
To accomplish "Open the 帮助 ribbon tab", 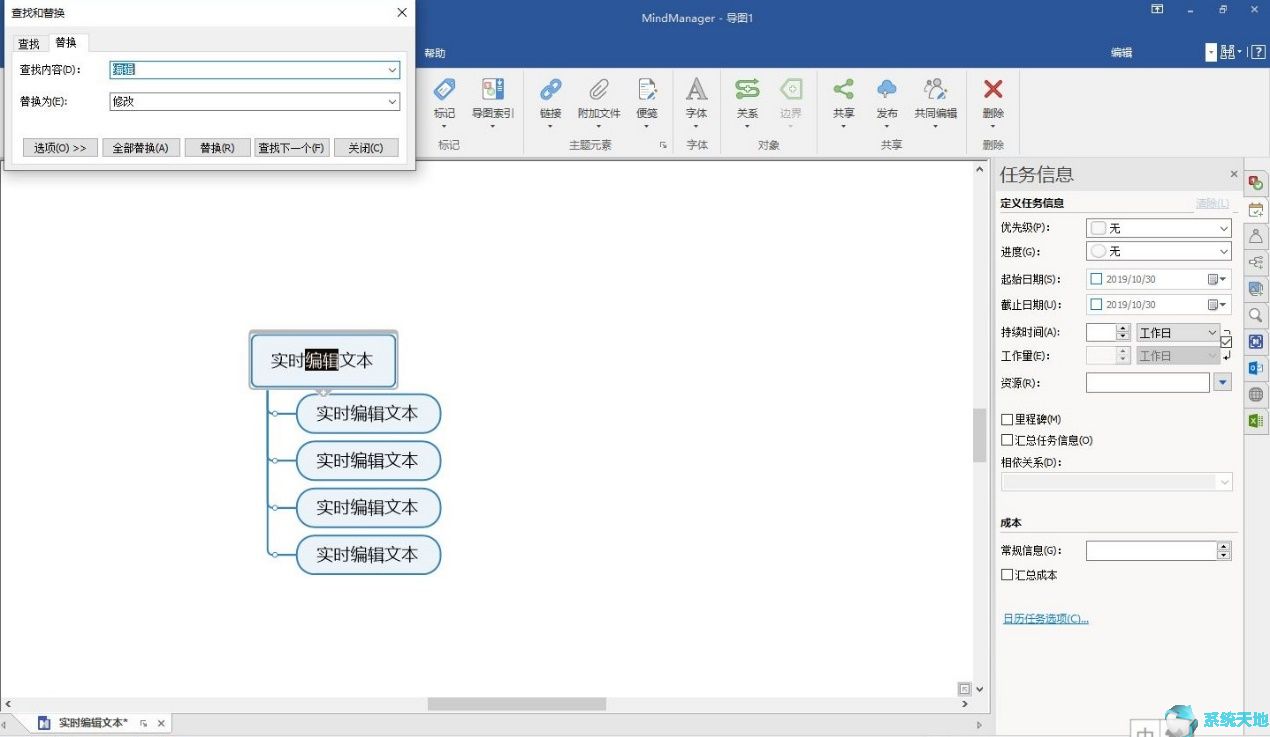I will (x=434, y=53).
